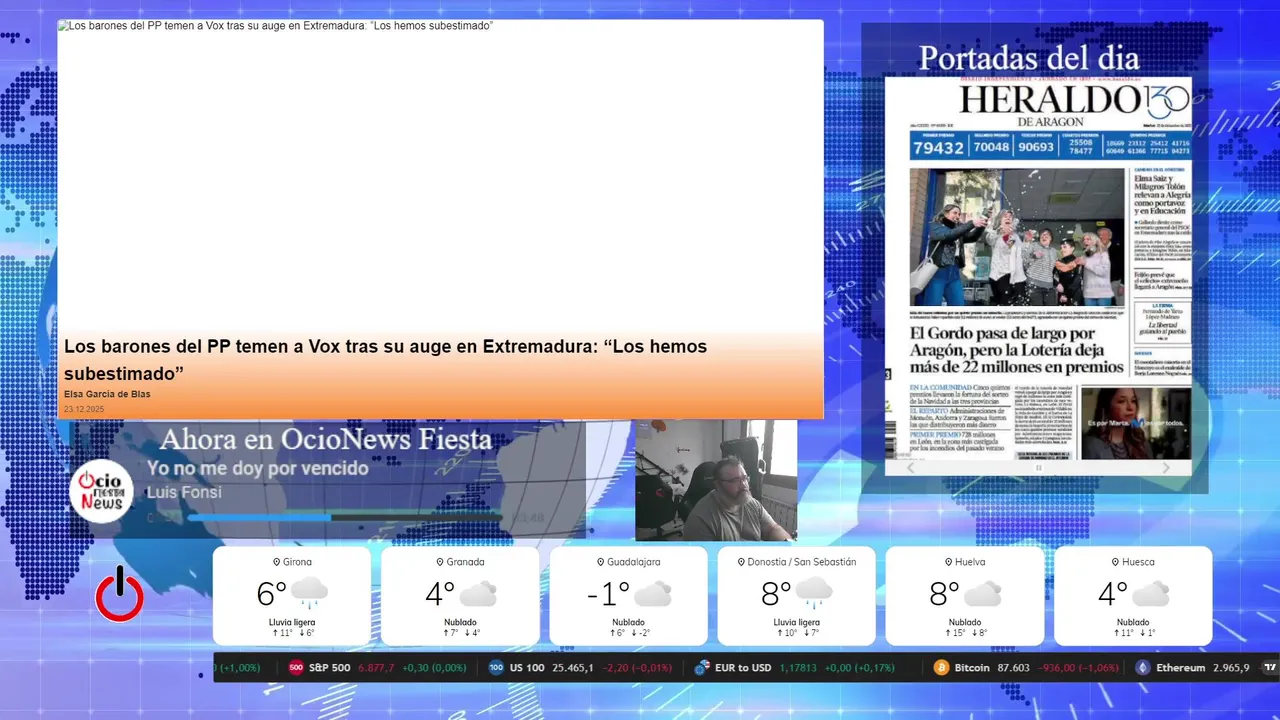
Task: Click the Bitcoin price 87.603
Action: [x=1013, y=667]
